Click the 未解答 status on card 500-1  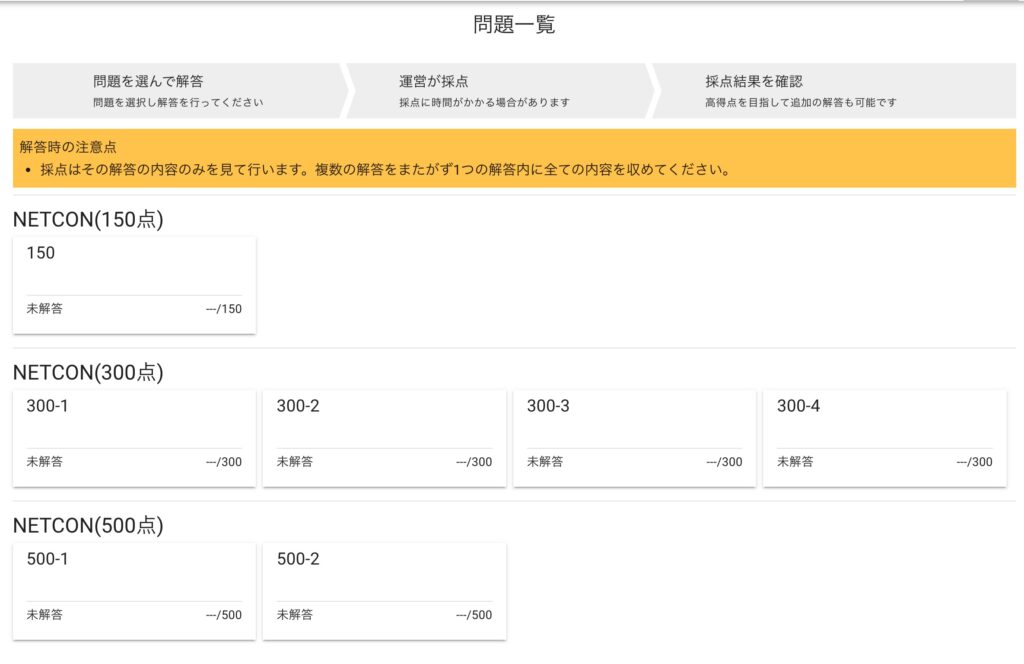pos(44,615)
